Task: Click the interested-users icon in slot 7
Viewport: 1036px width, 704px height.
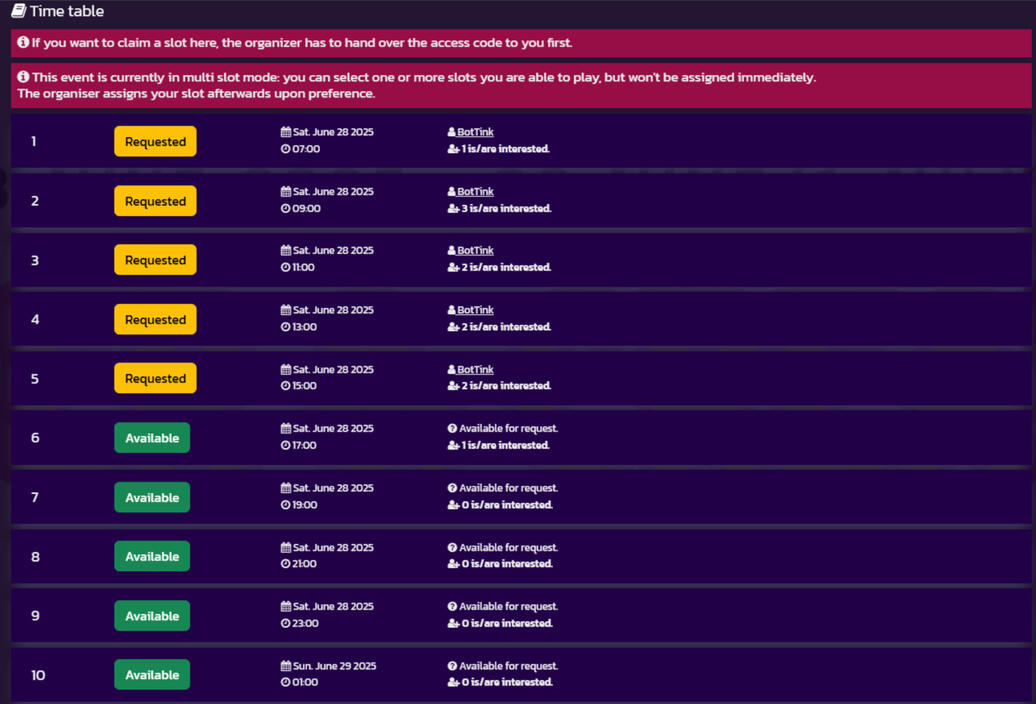Action: [453, 505]
